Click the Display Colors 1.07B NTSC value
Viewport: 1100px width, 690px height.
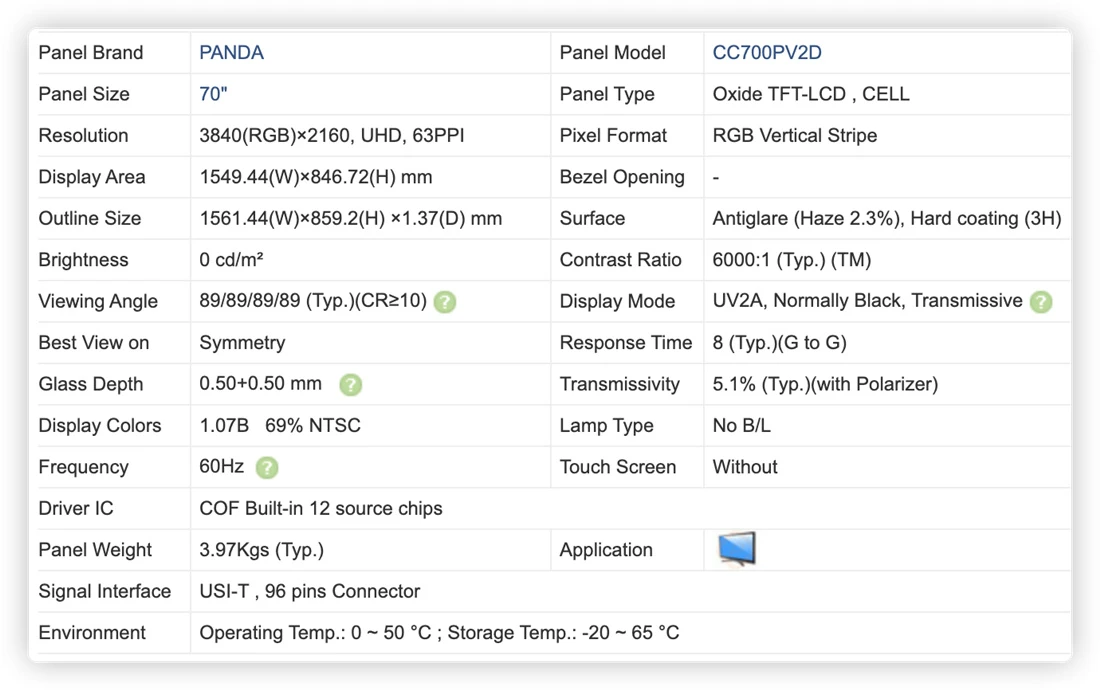pyautogui.click(x=279, y=426)
